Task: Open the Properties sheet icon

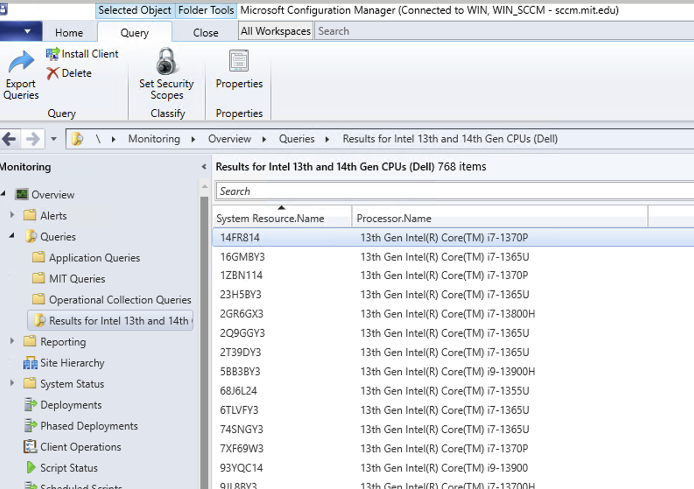Action: [x=239, y=61]
